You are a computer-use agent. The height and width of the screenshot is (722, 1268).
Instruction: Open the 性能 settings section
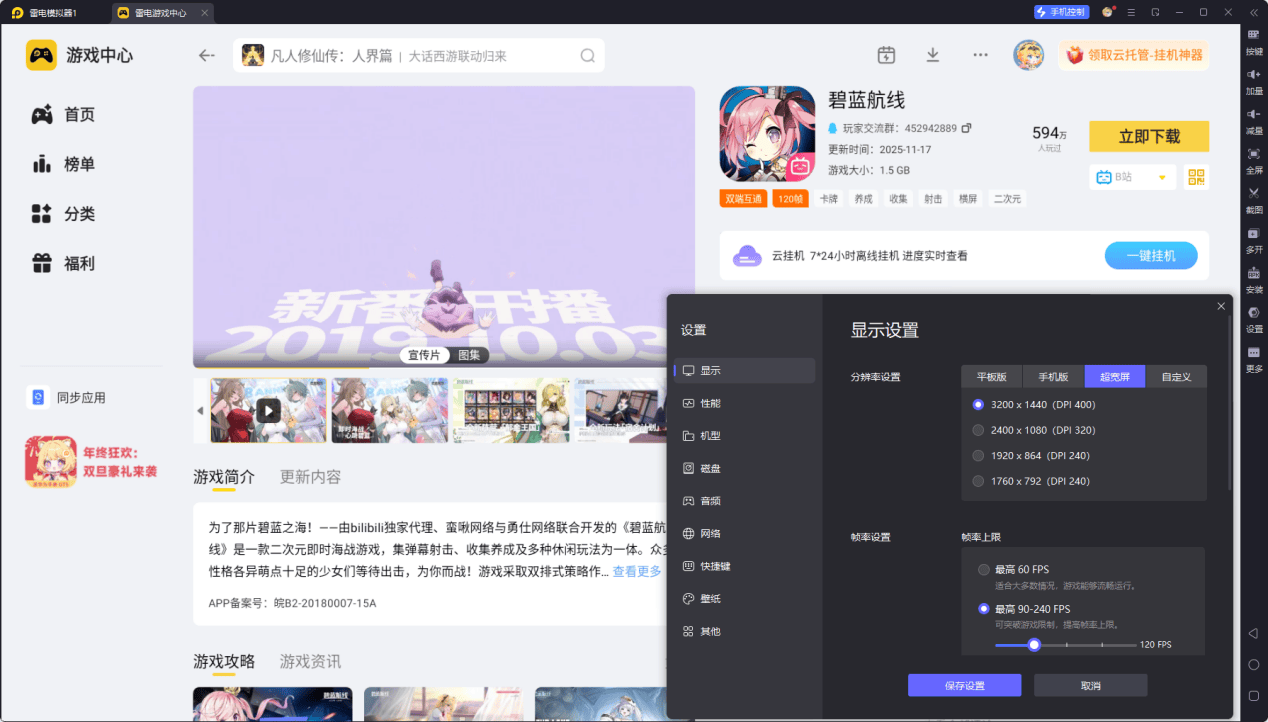(x=744, y=403)
